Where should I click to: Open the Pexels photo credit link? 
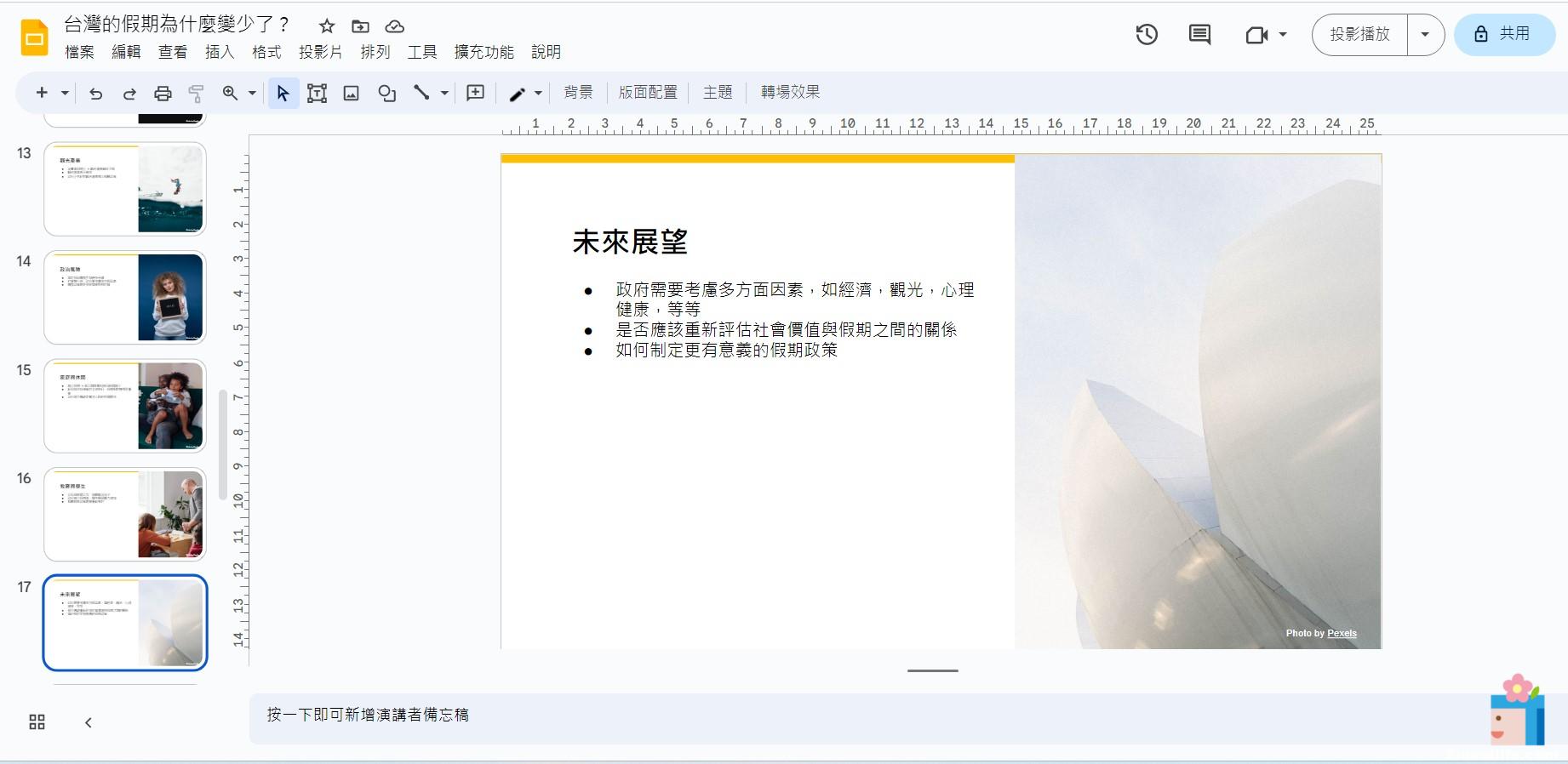pyautogui.click(x=1342, y=633)
